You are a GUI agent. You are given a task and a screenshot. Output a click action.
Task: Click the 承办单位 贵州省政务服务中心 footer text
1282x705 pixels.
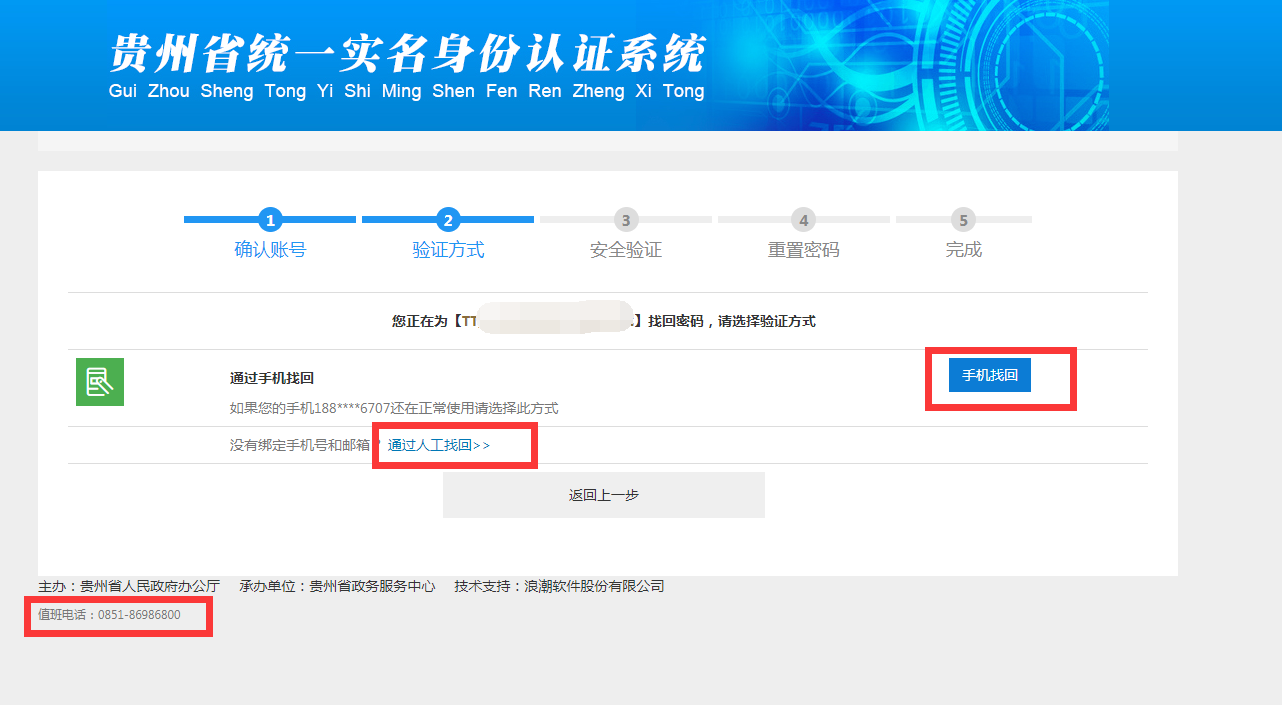(337, 586)
